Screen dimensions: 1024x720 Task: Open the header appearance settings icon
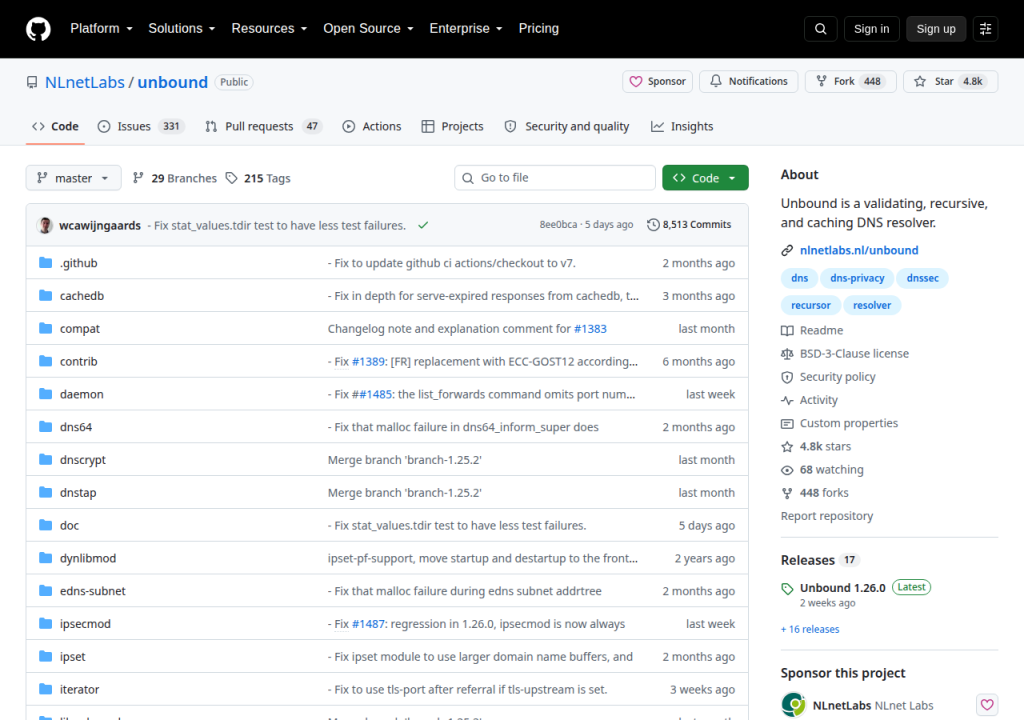tap(985, 29)
